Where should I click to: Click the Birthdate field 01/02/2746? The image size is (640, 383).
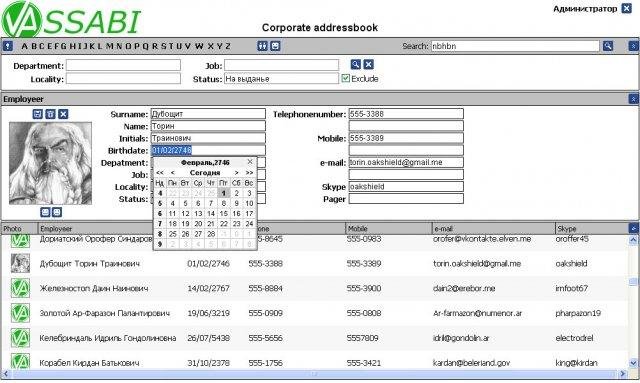pyautogui.click(x=208, y=150)
